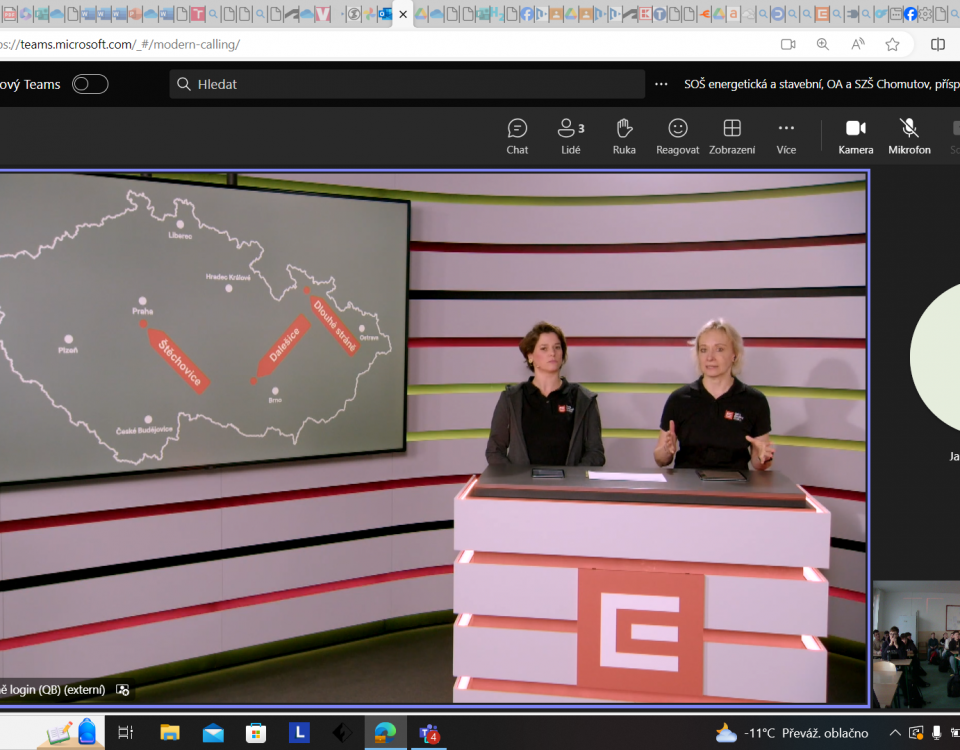The height and width of the screenshot is (750, 960).
Task: Close the current Teams browser tab
Action: coord(403,14)
